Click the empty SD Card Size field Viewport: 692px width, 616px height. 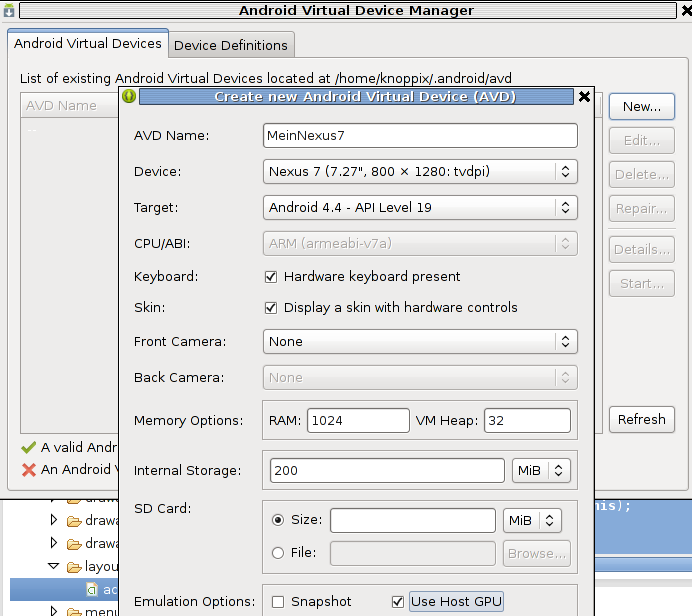pyautogui.click(x=413, y=521)
